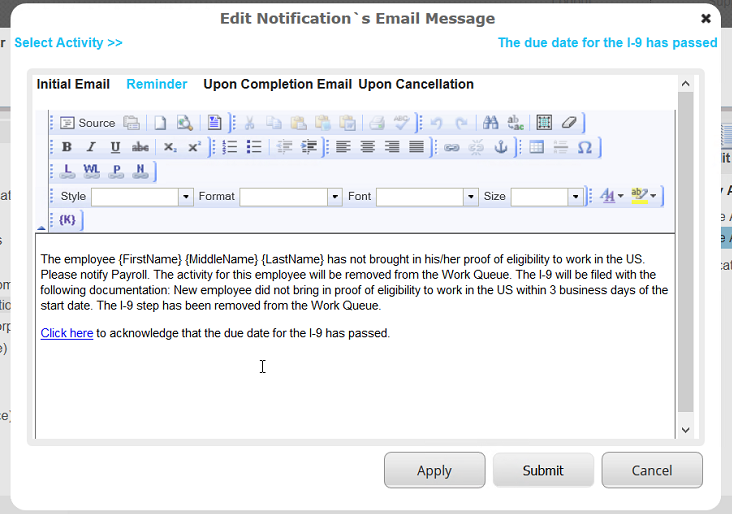The height and width of the screenshot is (514, 732).
Task: Click Paste as plain text icon
Action: click(323, 123)
